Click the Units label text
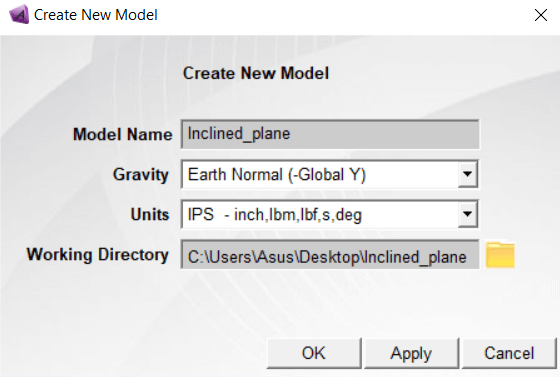Screen dimensions: 560x377 (x=150, y=215)
